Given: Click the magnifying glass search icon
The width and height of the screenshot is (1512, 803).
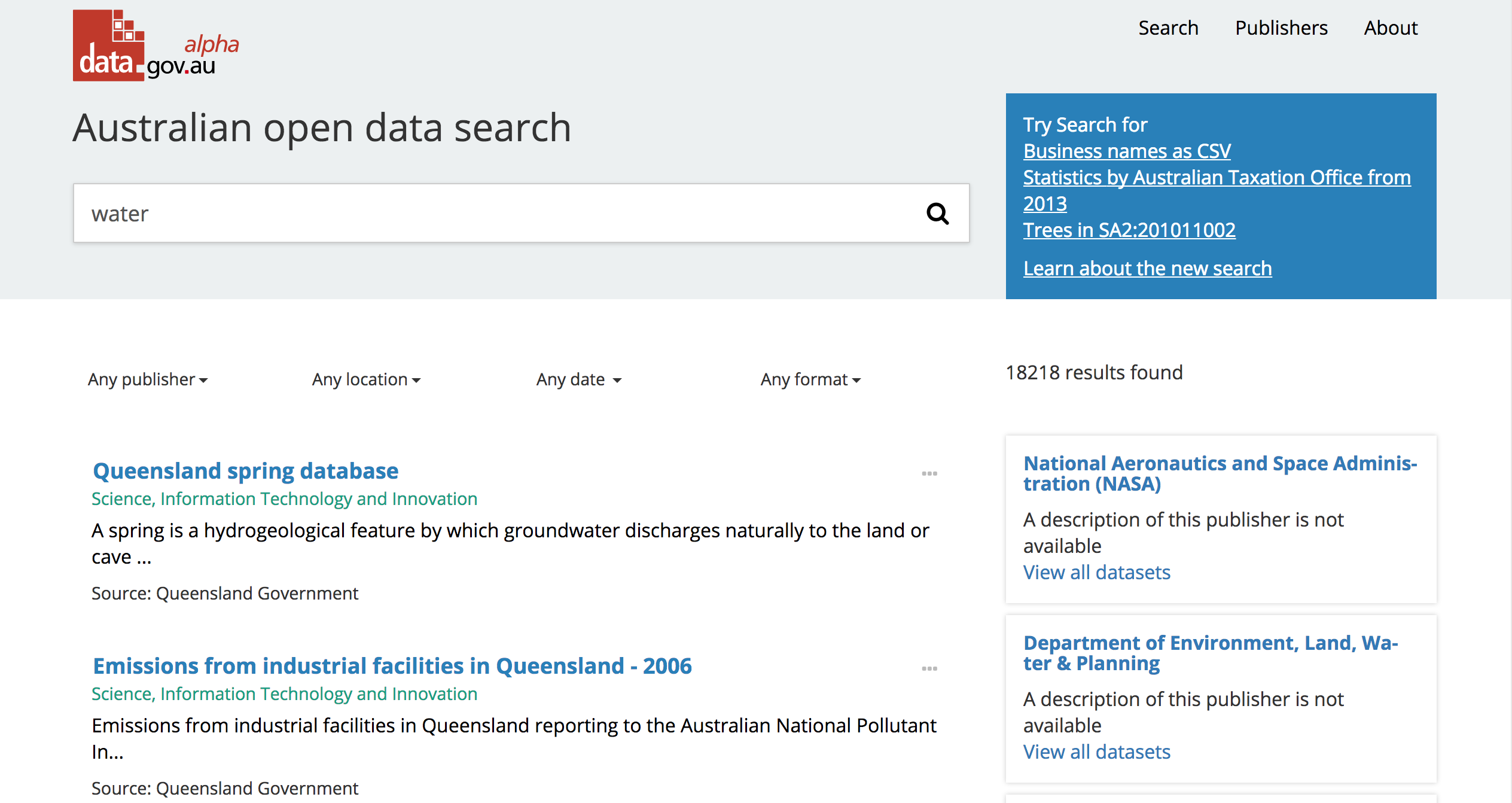Looking at the screenshot, I should coord(937,214).
